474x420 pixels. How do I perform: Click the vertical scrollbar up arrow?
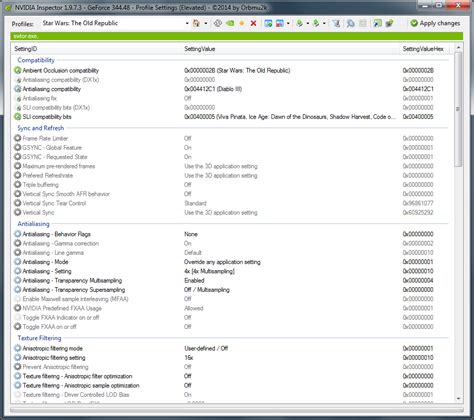458,48
